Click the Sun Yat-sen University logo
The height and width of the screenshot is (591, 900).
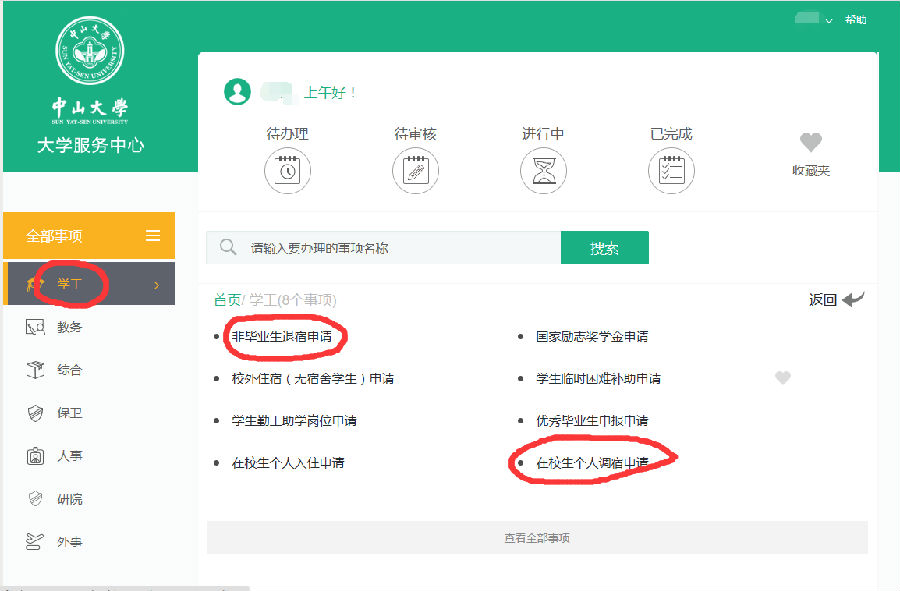point(89,52)
